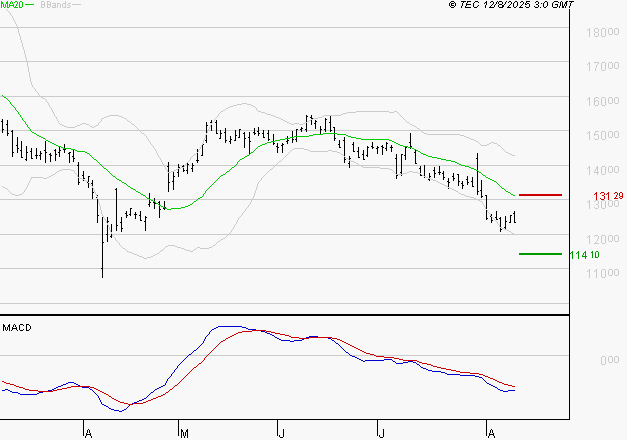Select the last A month marker
Viewport: 627px width, 440px height.
[488, 433]
